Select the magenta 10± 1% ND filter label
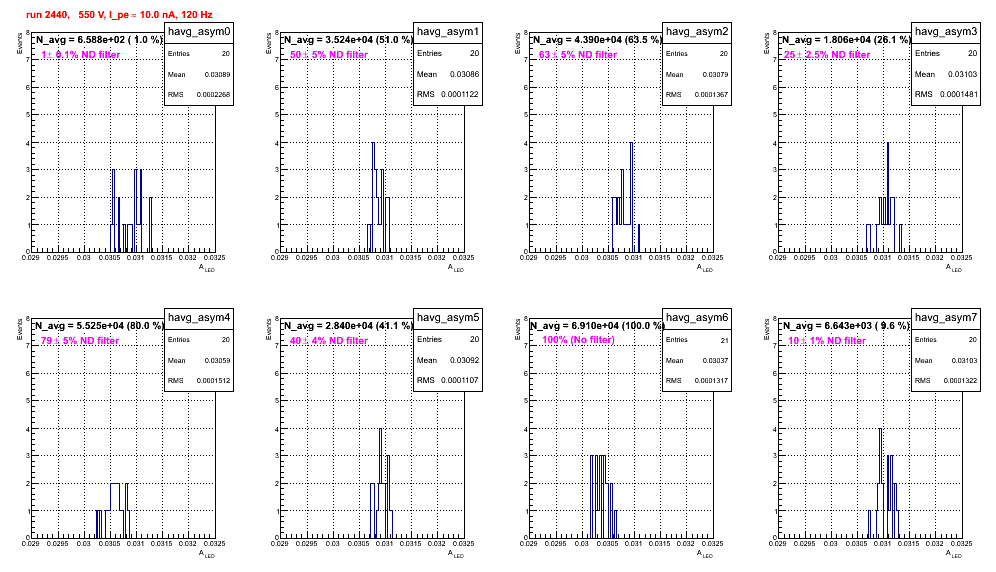Viewport: 996px width, 572px height. (827, 341)
